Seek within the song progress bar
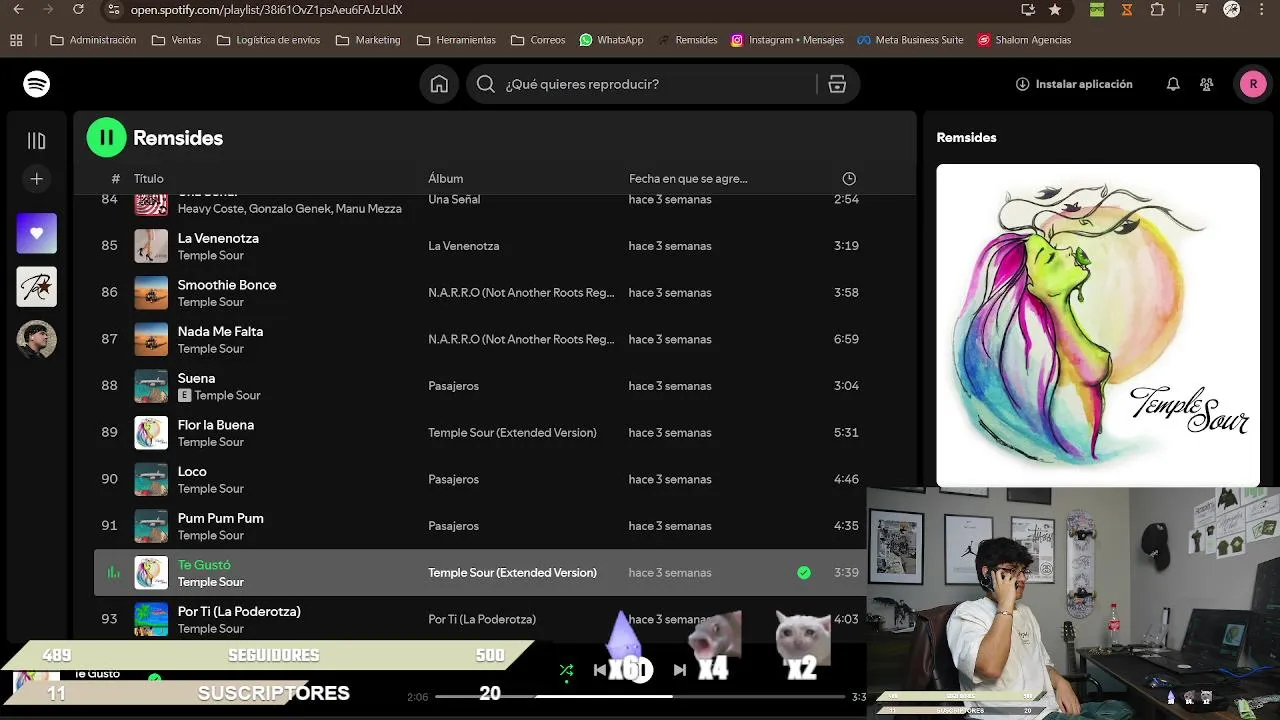 [x=641, y=696]
